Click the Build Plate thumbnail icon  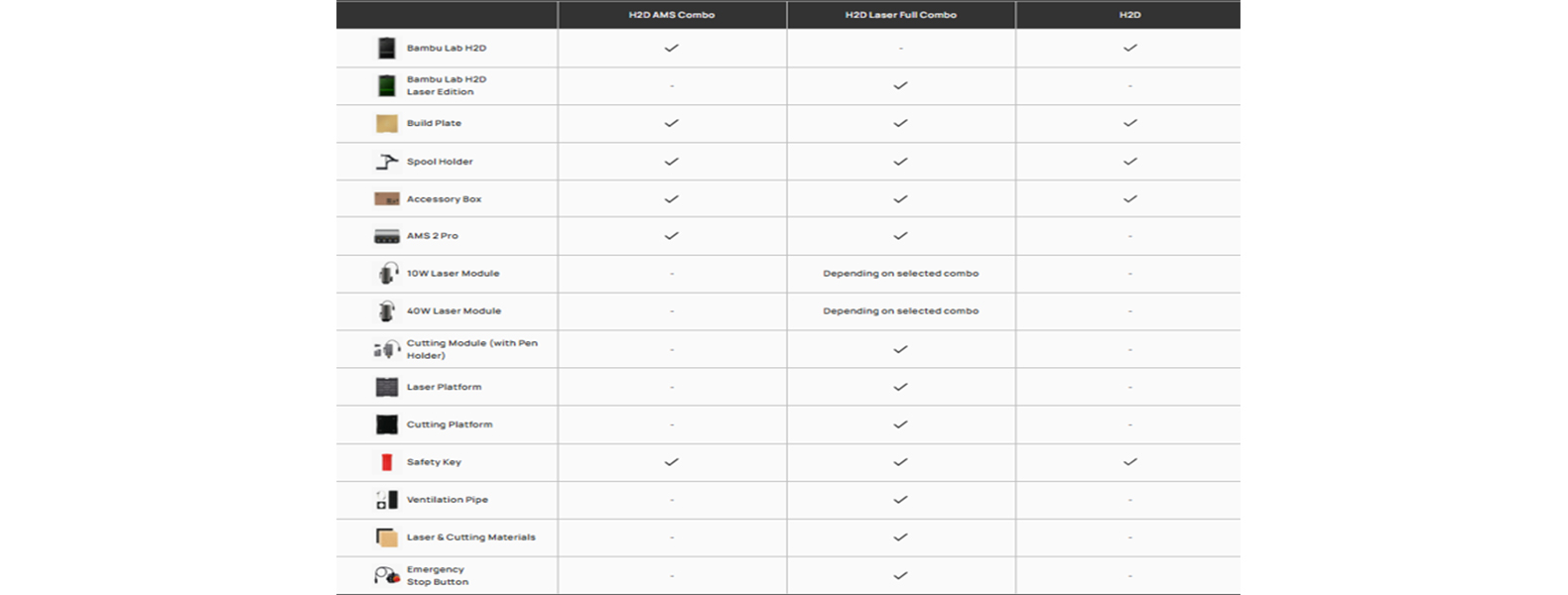point(387,123)
